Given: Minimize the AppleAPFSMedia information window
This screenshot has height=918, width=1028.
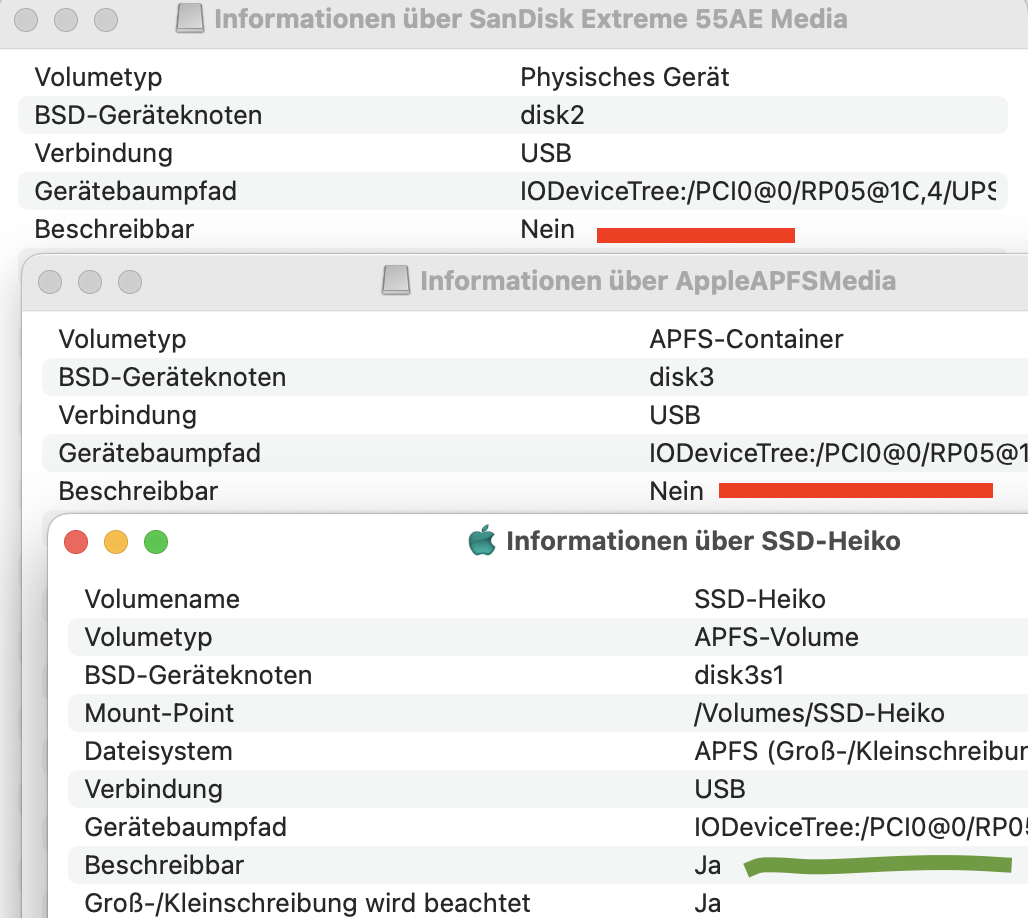Looking at the screenshot, I should tap(90, 282).
